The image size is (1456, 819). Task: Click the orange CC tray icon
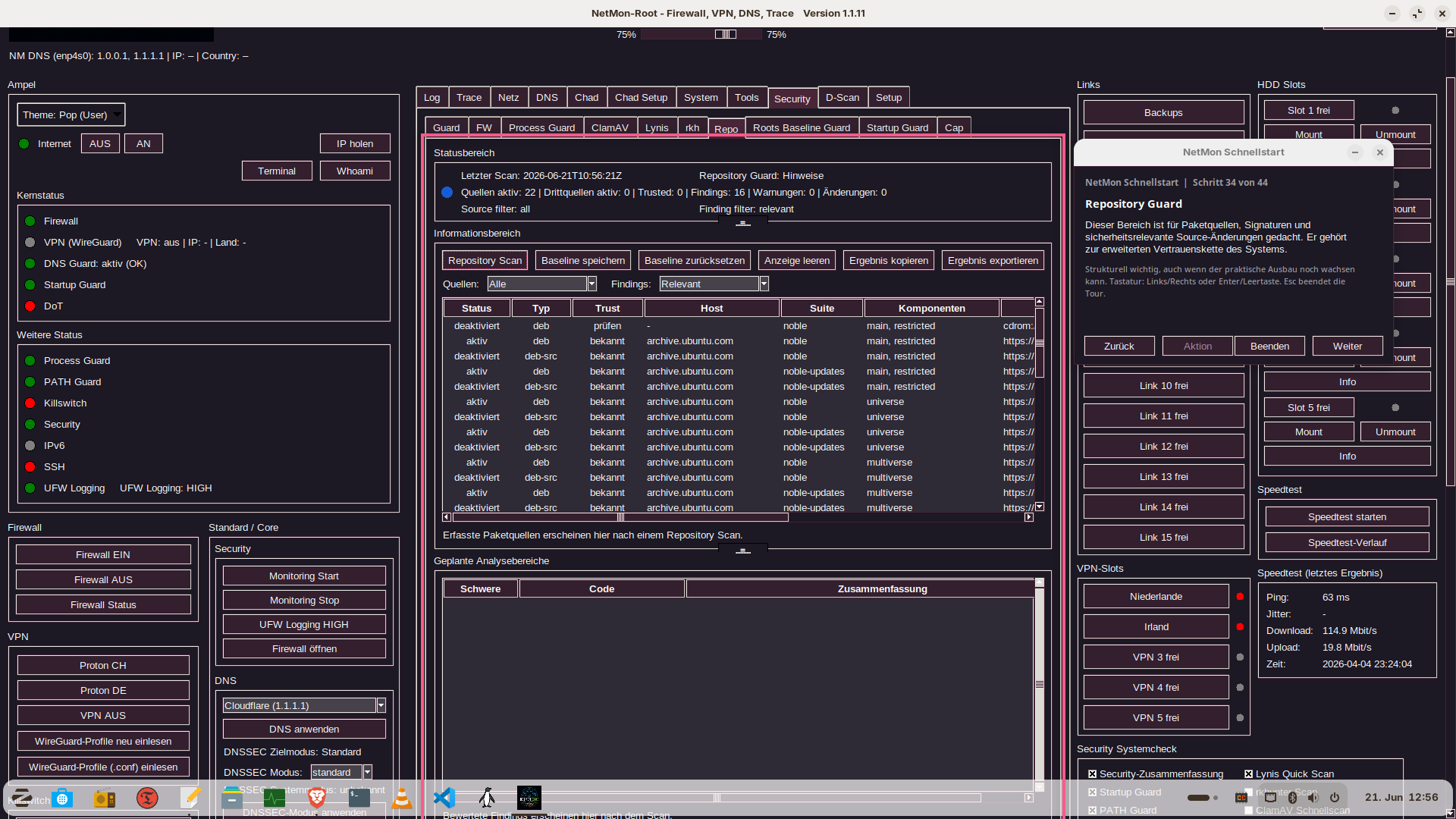pos(1241,798)
